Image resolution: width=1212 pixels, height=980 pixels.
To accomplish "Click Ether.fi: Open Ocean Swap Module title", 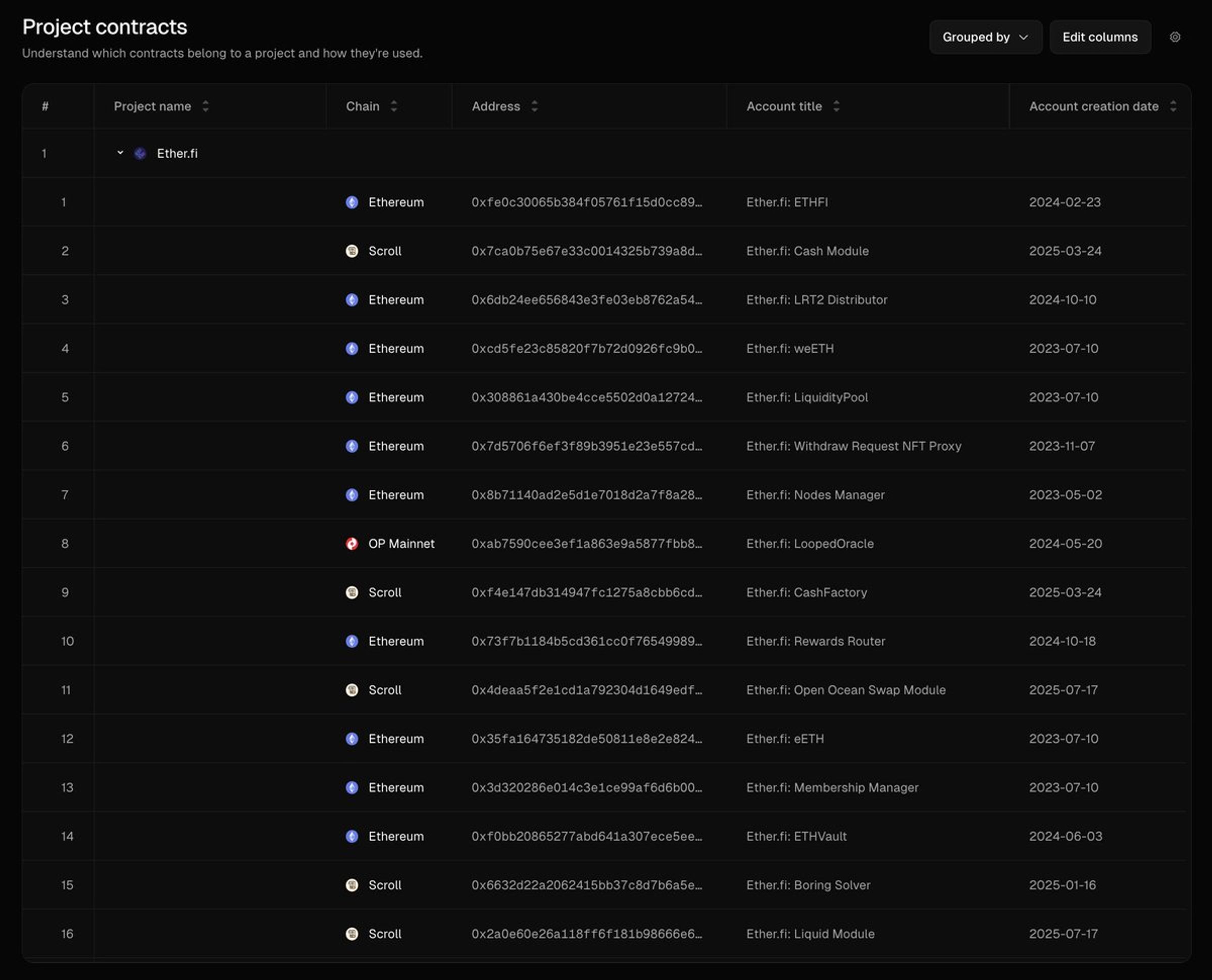I will point(846,690).
